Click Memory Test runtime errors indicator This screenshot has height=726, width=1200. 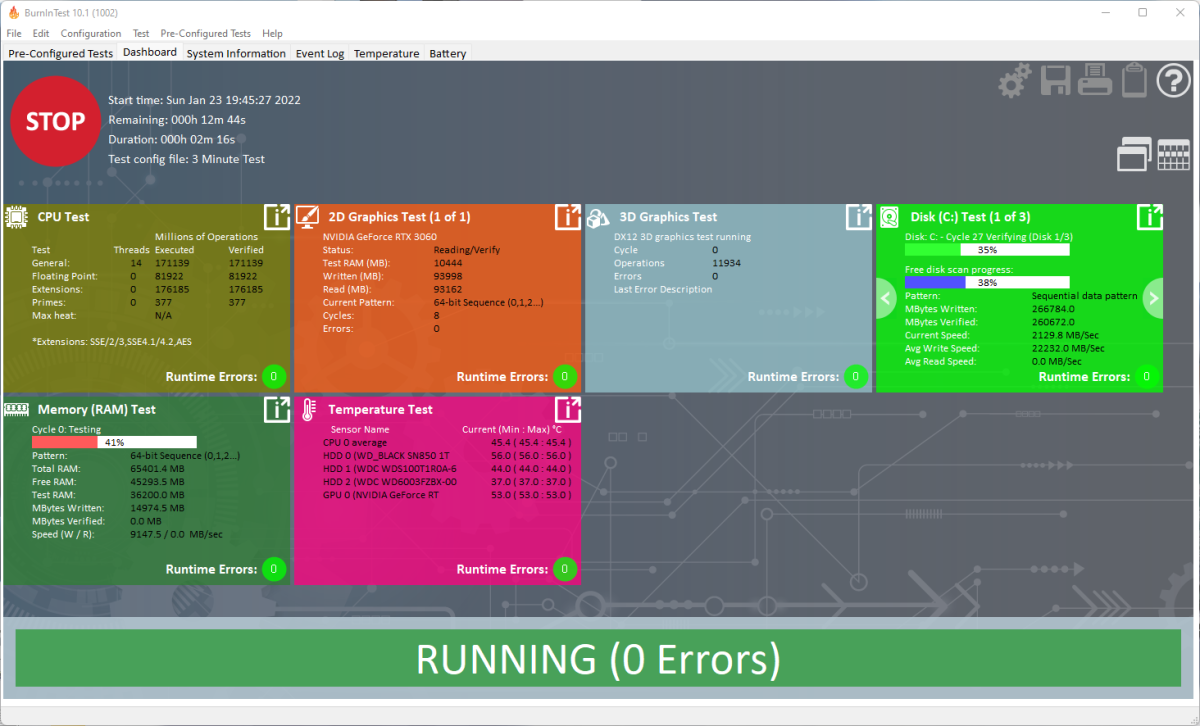coord(274,569)
